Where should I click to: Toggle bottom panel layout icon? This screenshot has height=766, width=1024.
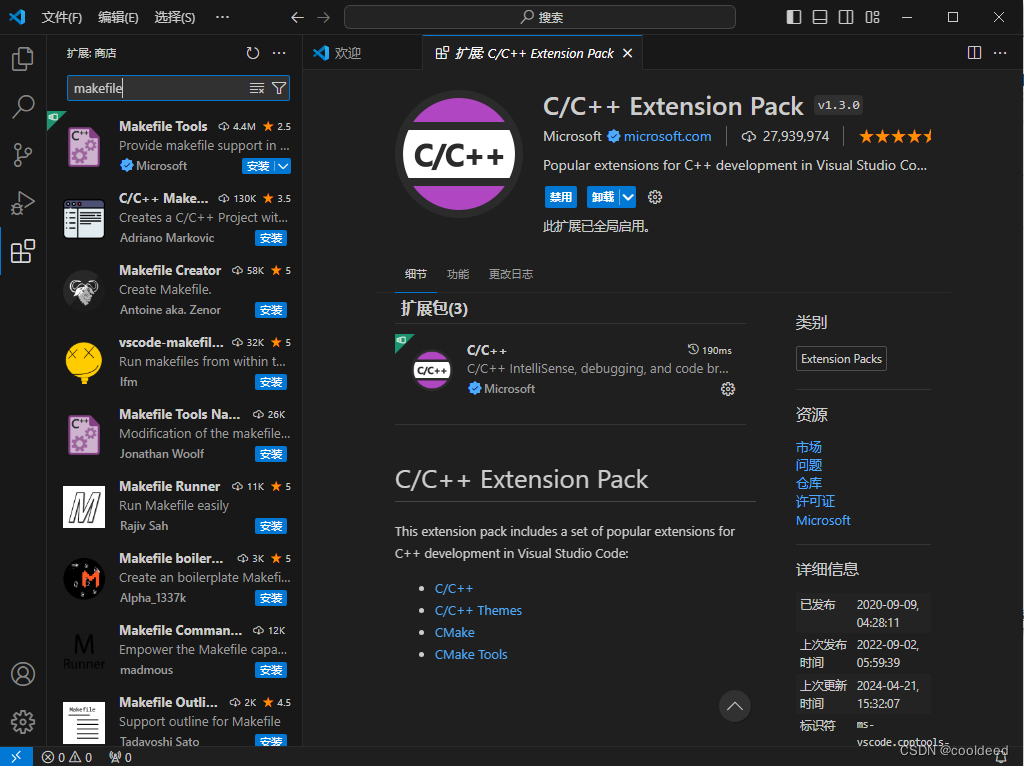point(820,17)
